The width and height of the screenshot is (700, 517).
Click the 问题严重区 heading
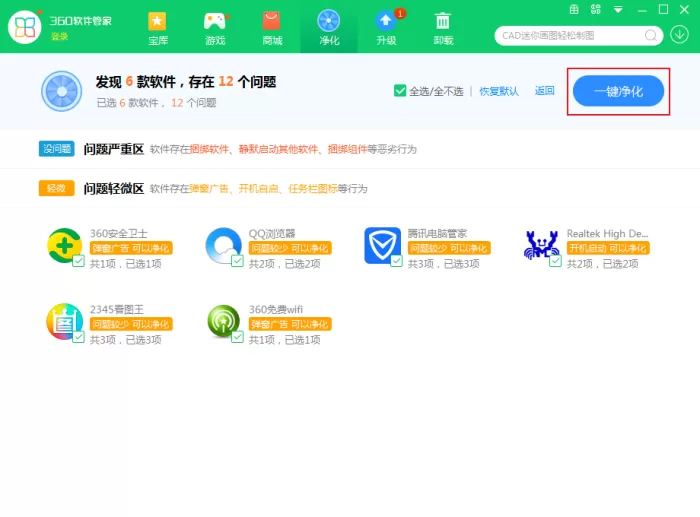[113, 149]
